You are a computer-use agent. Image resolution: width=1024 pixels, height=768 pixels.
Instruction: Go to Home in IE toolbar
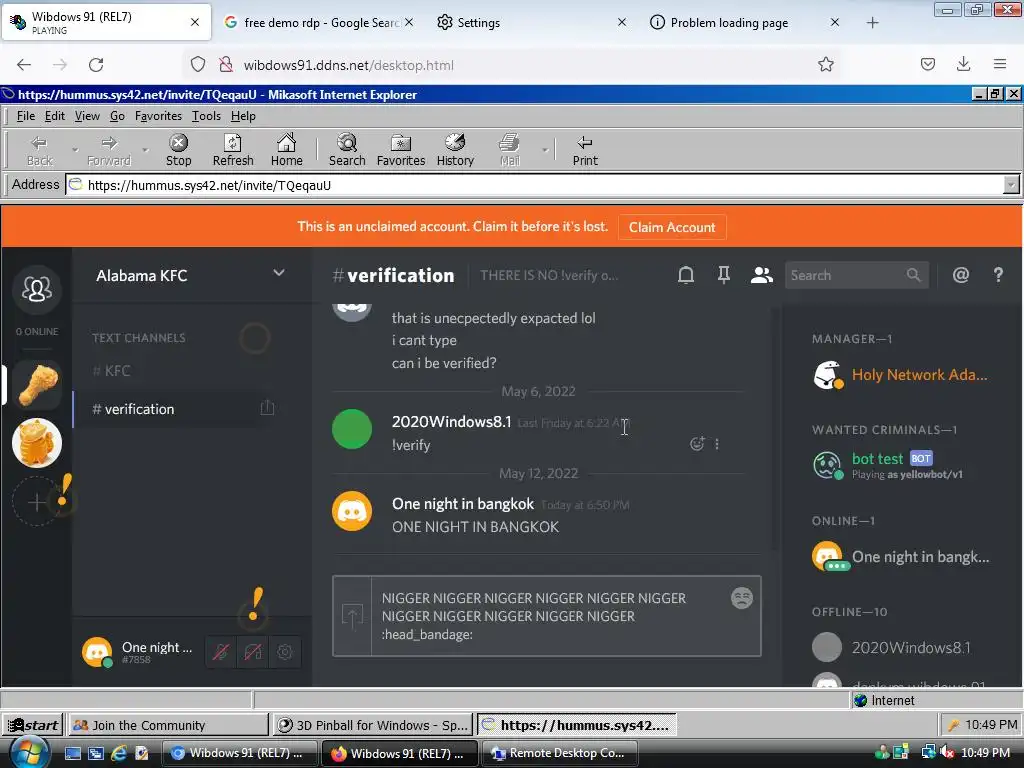287,150
